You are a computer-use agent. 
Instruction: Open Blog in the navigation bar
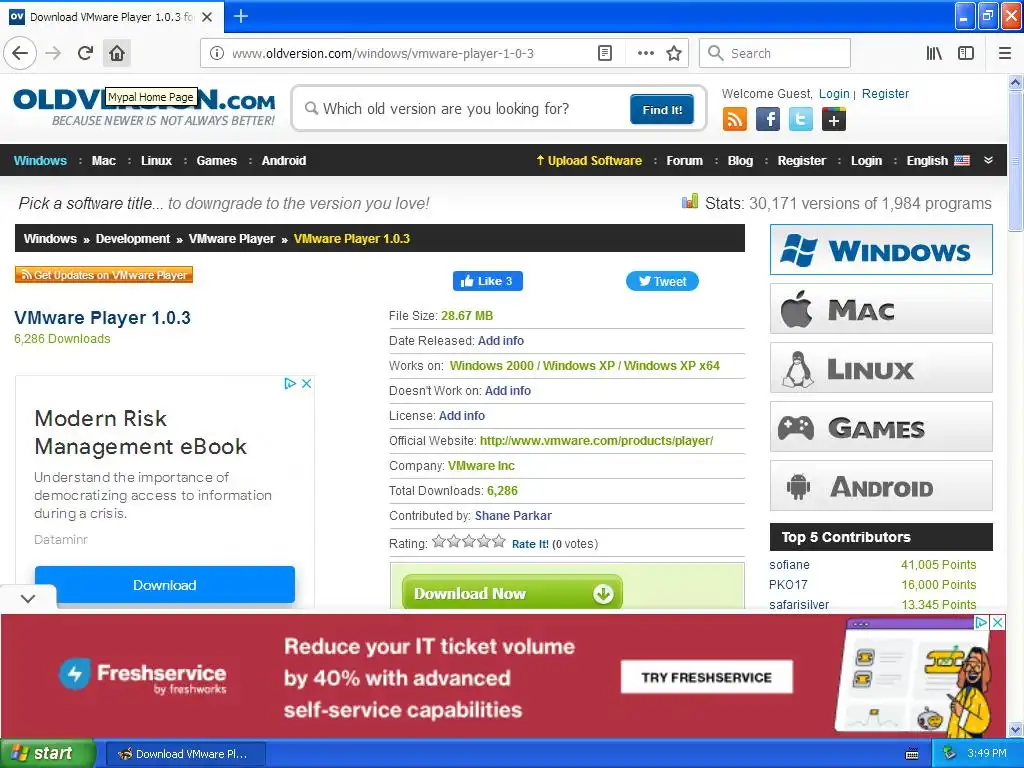[741, 161]
